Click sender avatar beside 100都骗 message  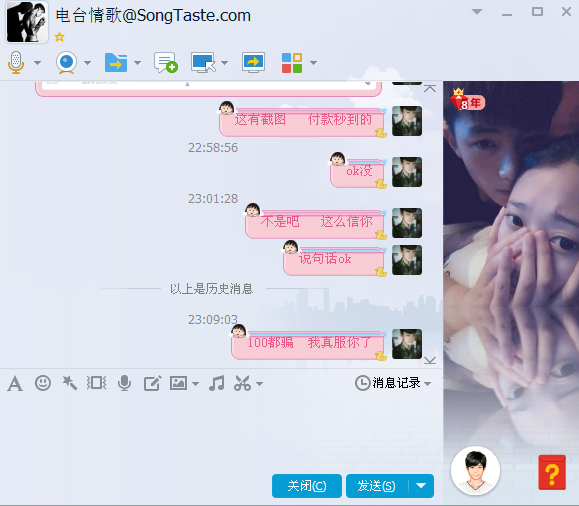coord(407,344)
